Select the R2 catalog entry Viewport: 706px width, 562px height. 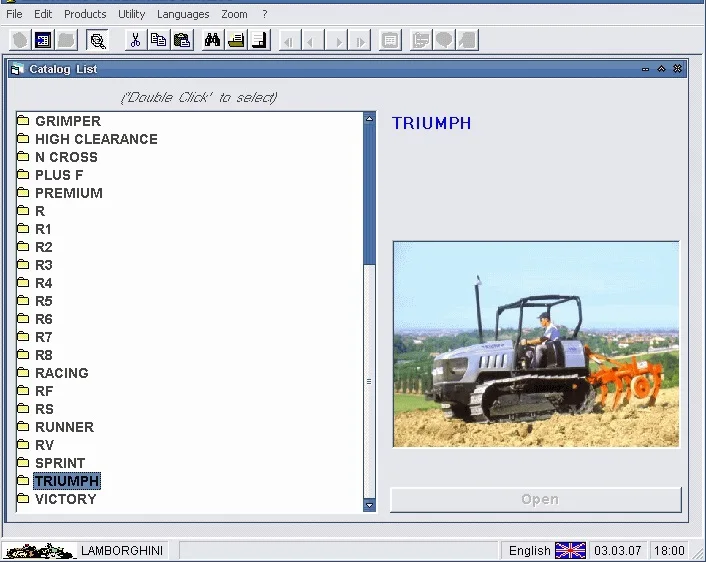44,247
